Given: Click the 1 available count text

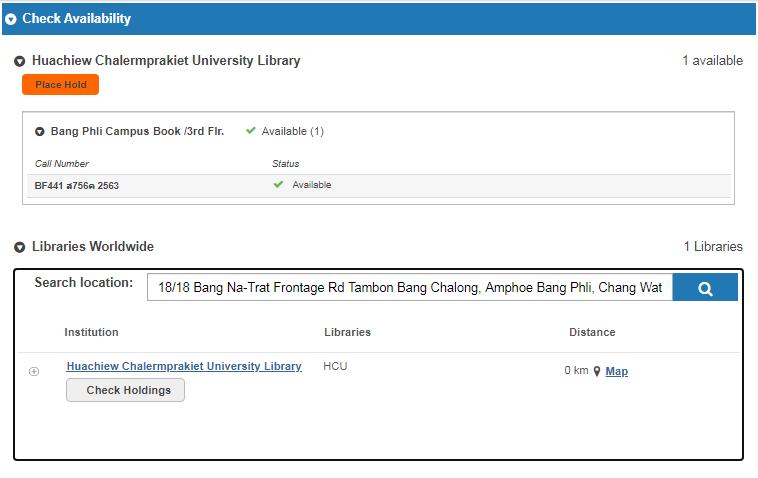Looking at the screenshot, I should coord(713,60).
